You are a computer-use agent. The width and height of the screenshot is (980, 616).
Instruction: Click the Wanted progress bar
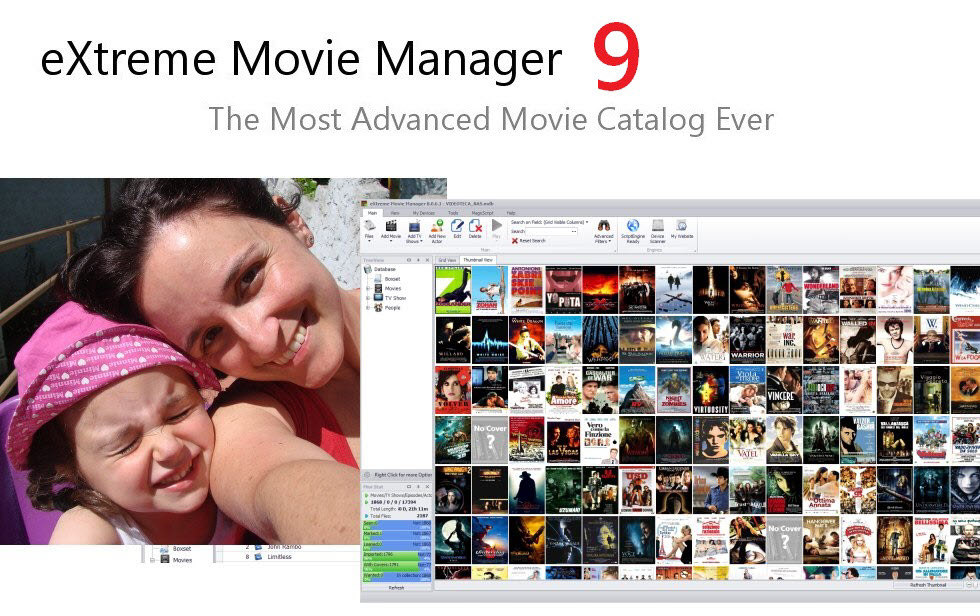tap(397, 577)
